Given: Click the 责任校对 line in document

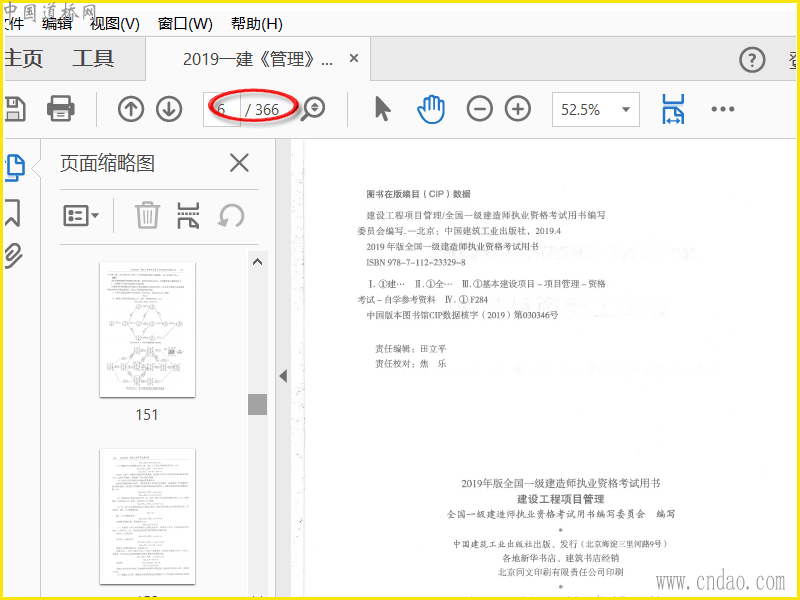Looking at the screenshot, I should click(x=411, y=364).
